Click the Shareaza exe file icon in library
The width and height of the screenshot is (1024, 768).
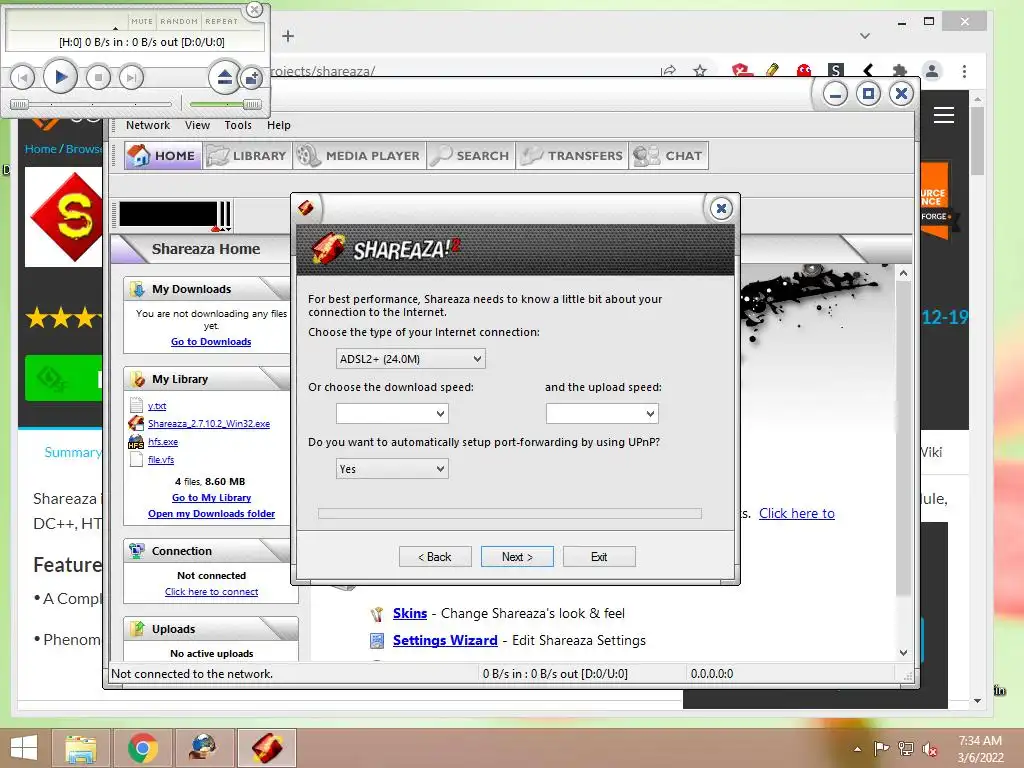pos(136,424)
